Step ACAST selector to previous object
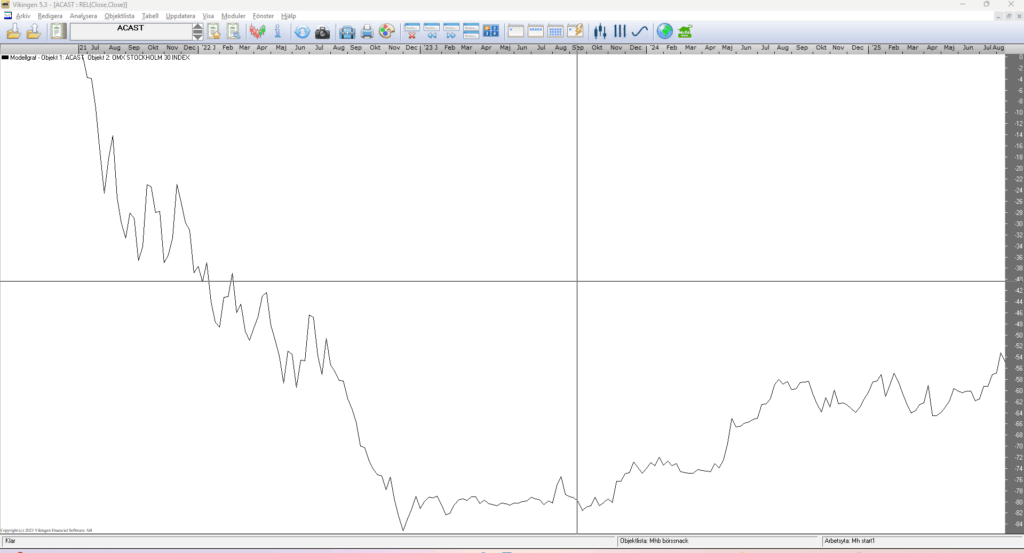Image resolution: width=1024 pixels, height=553 pixels. pos(198,27)
